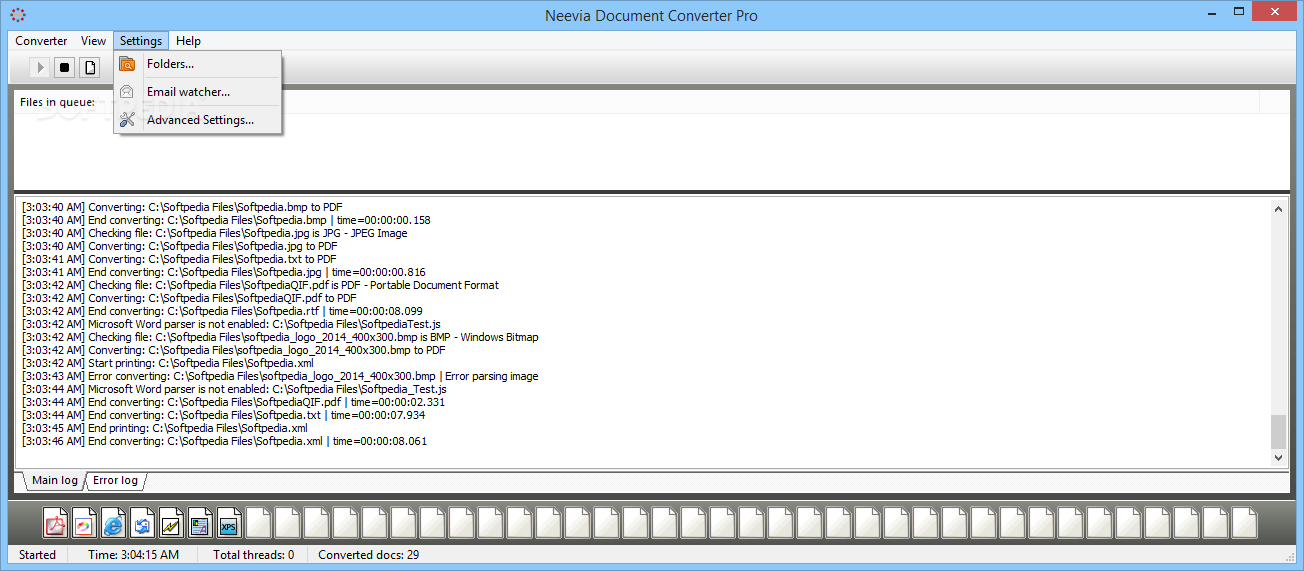Screen dimensions: 1304x571
Task: Click log line ending 'time=00:00:00.816'
Action: click(x=223, y=272)
